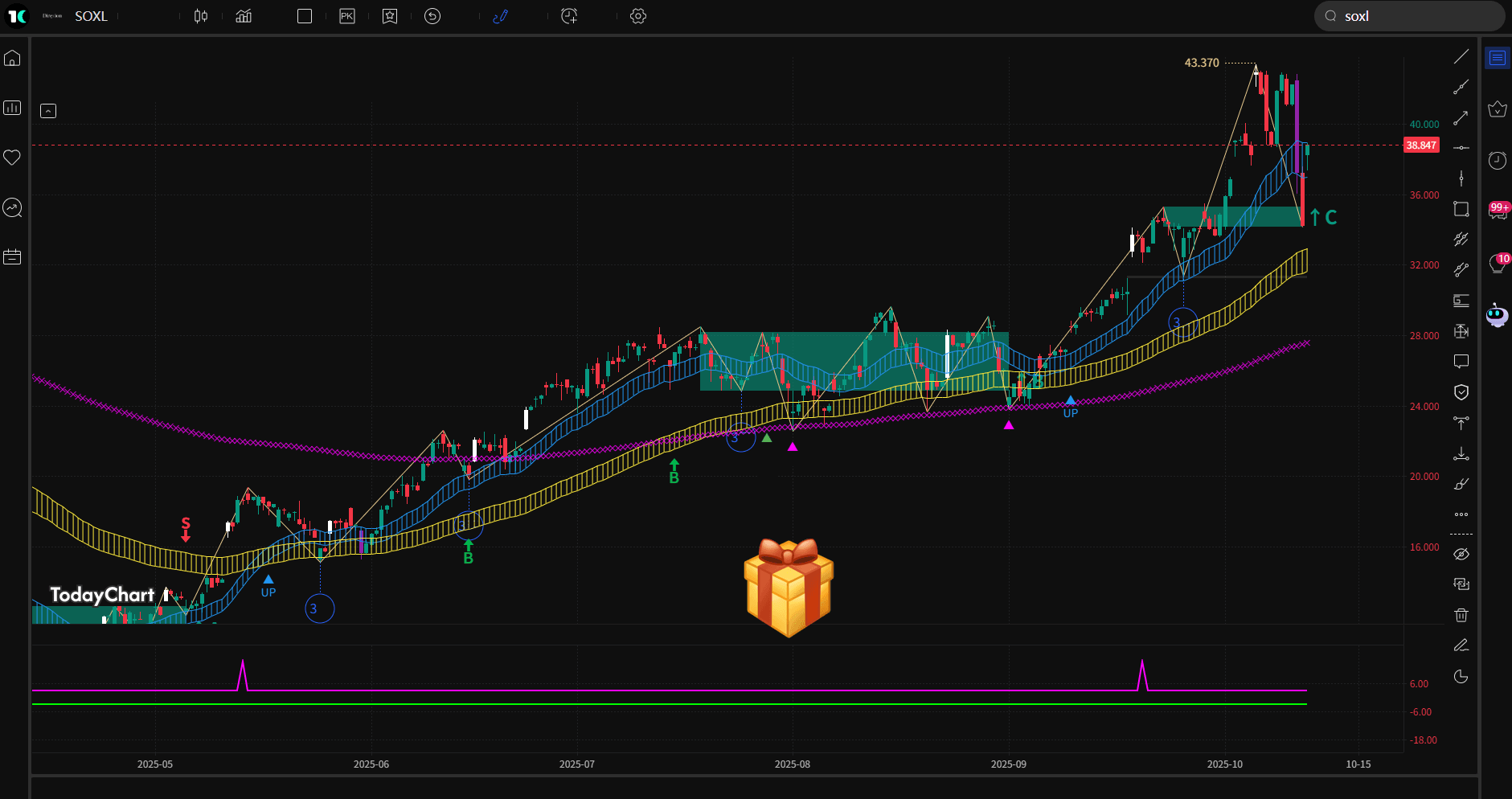Select the rectangle drawing tool
This screenshot has width=1512, height=799.
(x=1462, y=208)
